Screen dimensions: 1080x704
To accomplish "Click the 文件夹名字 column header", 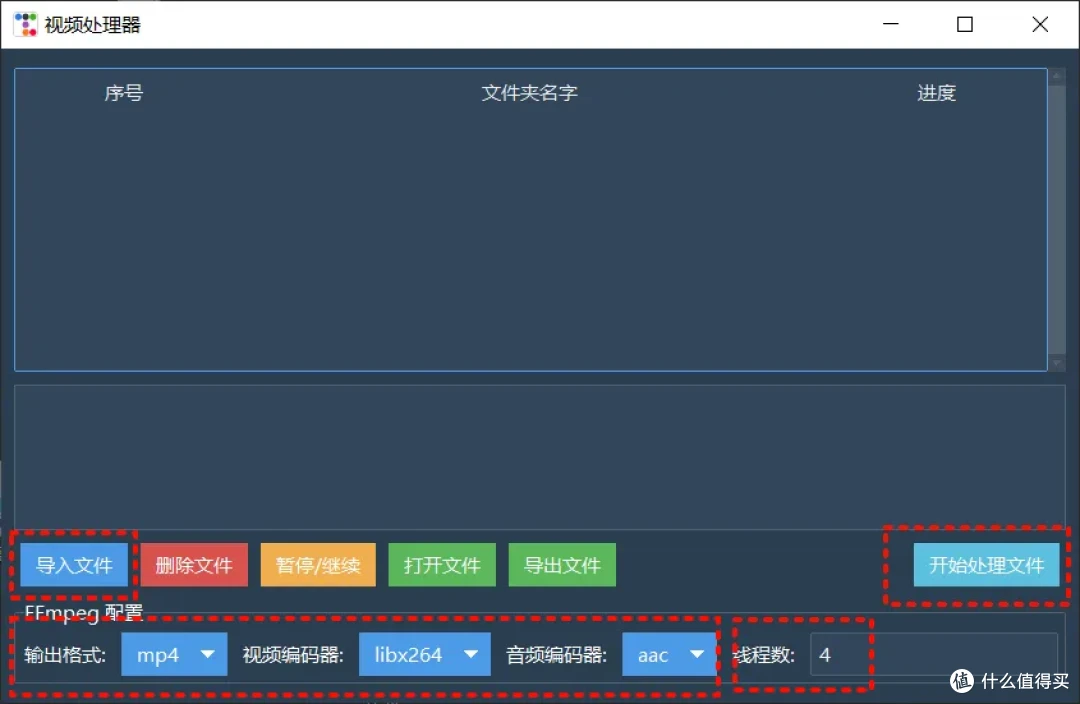I will pos(529,93).
